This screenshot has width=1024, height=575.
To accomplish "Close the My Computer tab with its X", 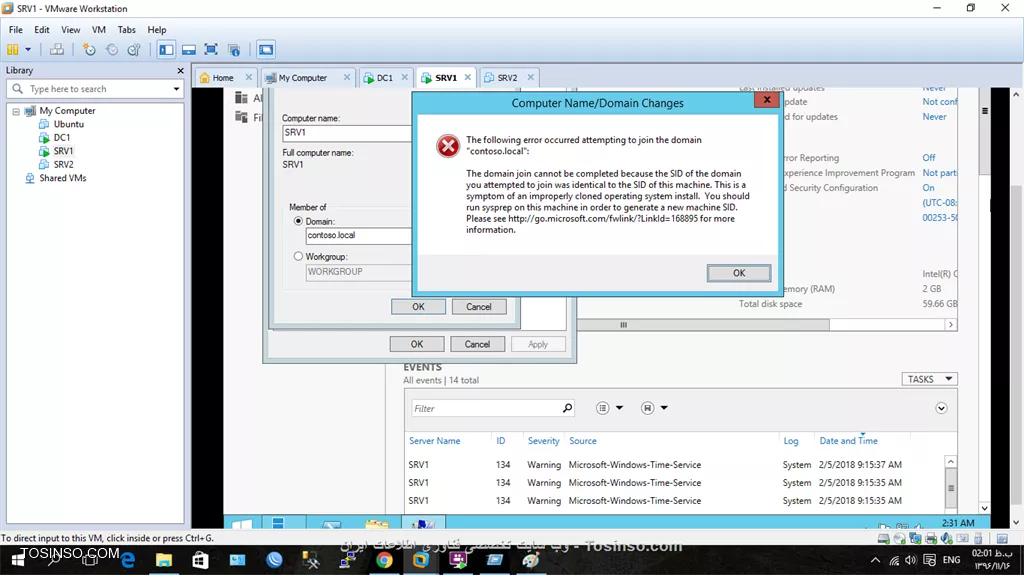I will pyautogui.click(x=347, y=77).
